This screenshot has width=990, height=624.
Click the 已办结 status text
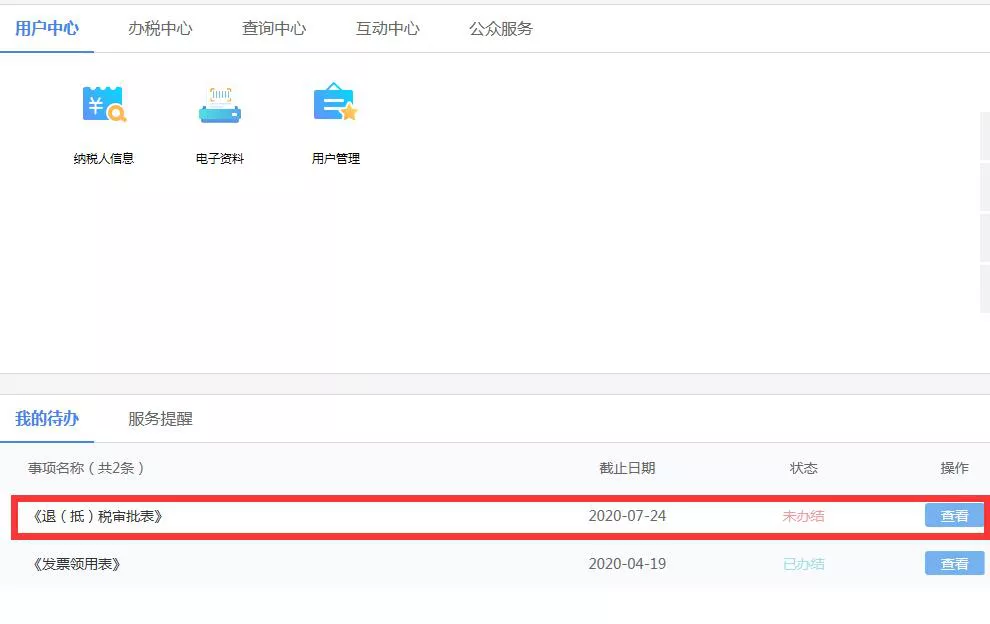click(803, 564)
